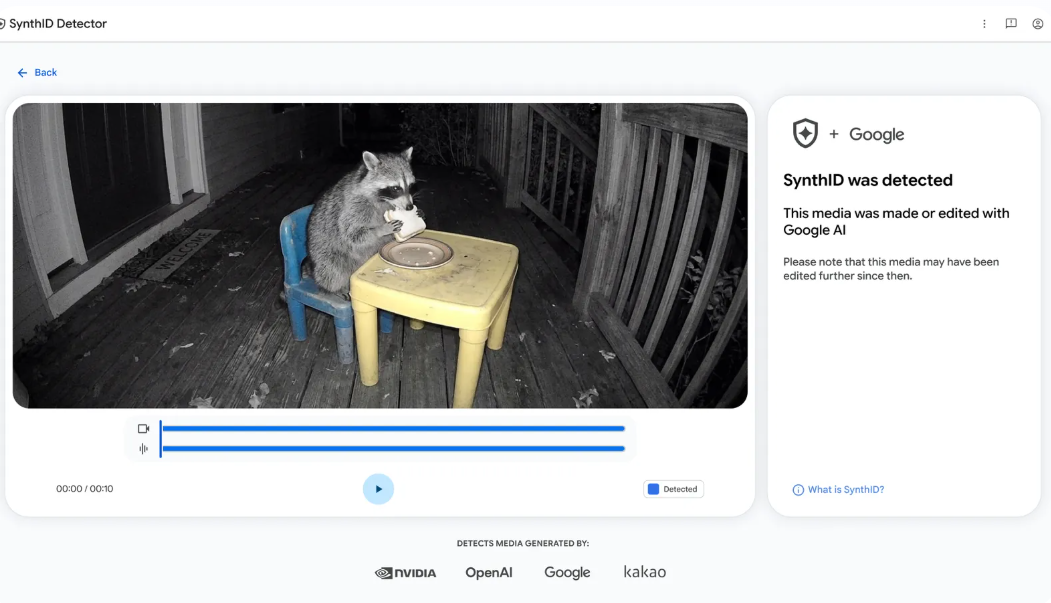
Task: Click the blue playhead marker
Action: click(x=160, y=439)
